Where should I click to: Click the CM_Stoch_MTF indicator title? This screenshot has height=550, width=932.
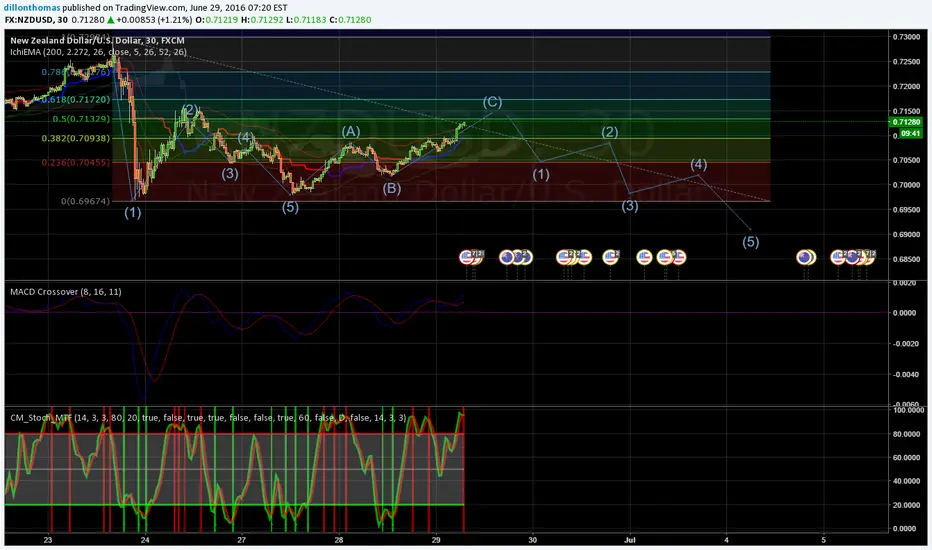208,418
